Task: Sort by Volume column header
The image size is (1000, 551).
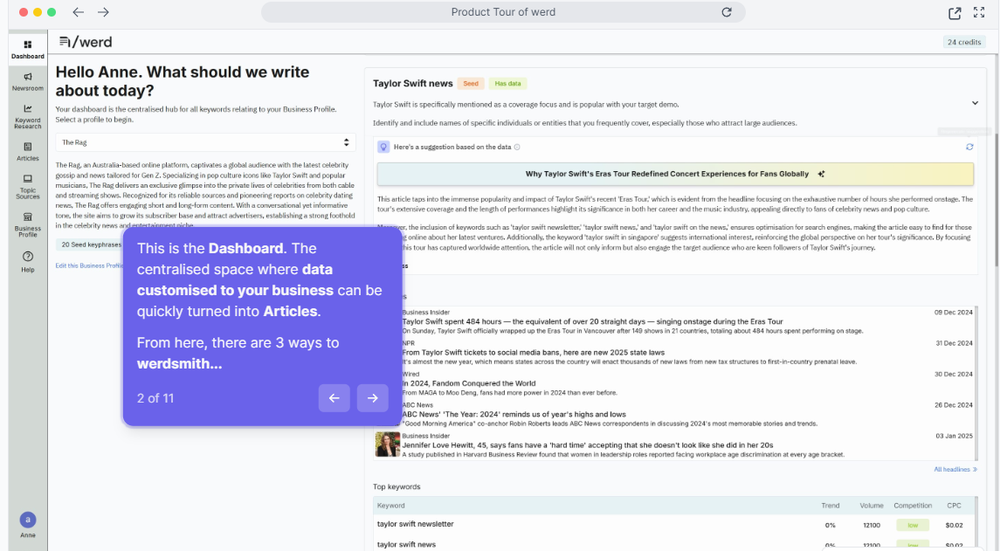Action: coord(871,505)
